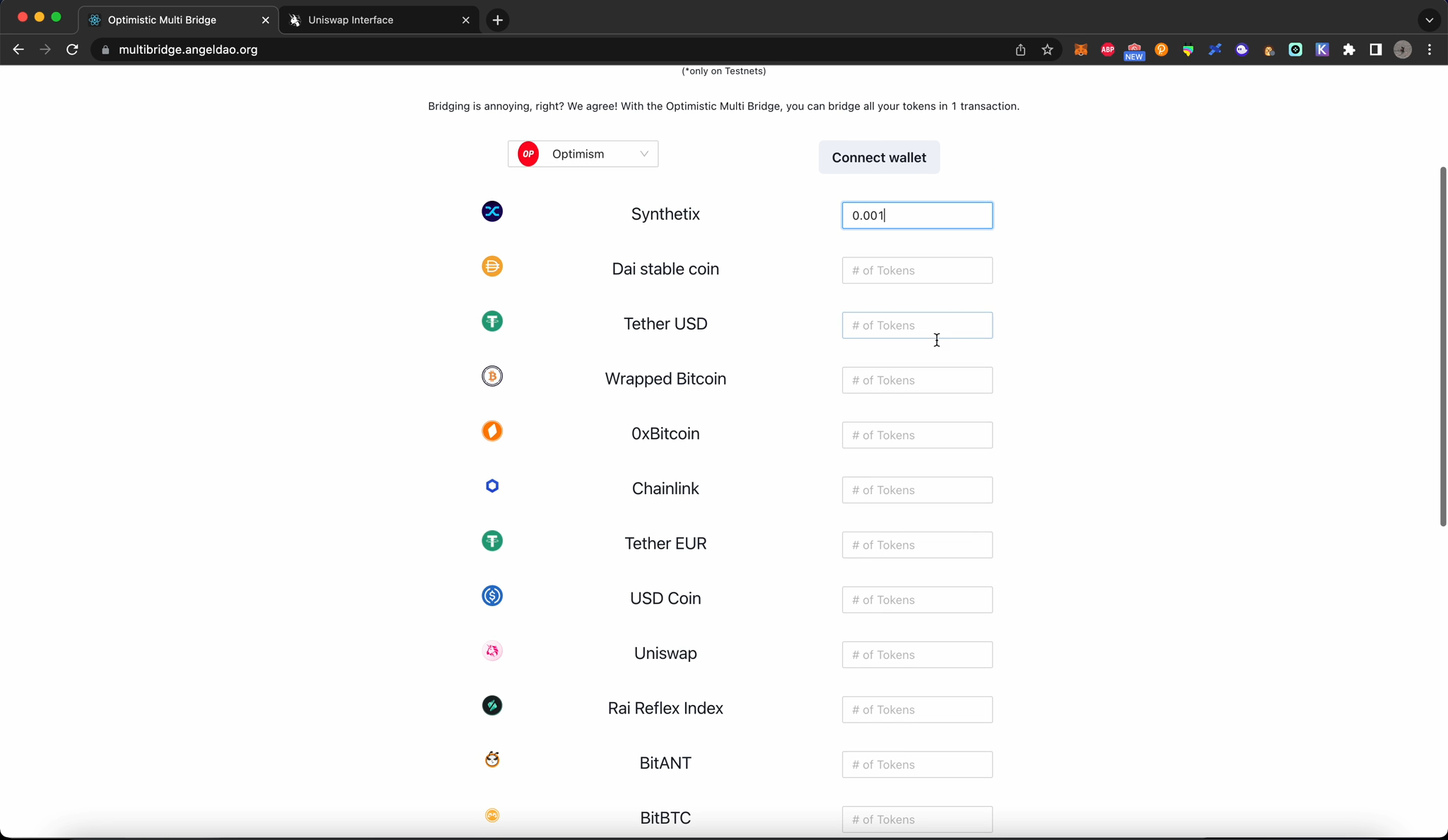Click the Wrapped Bitcoin label
The height and width of the screenshot is (840, 1448).
tap(665, 379)
